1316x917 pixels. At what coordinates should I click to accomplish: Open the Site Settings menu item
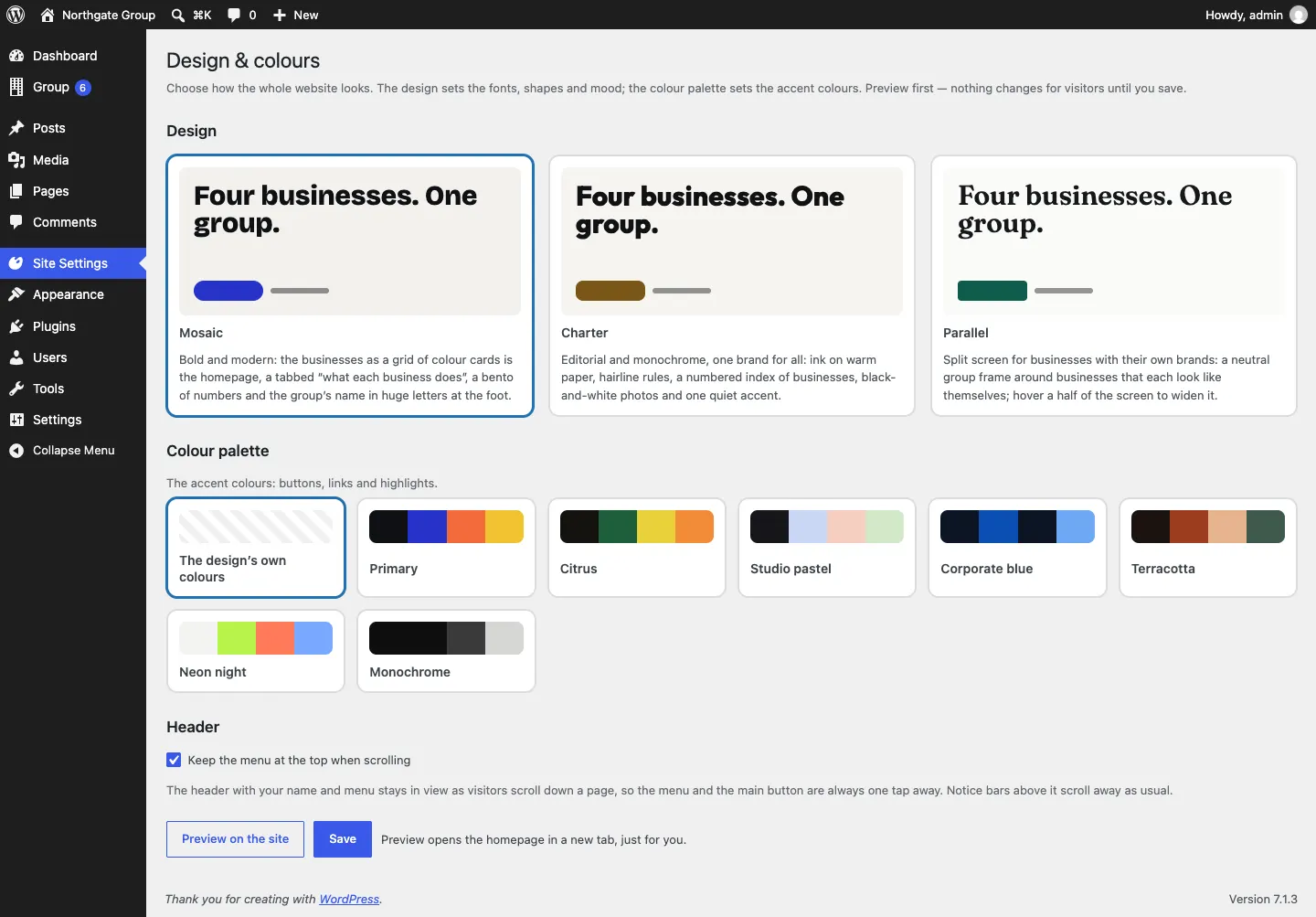pyautogui.click(x=73, y=263)
